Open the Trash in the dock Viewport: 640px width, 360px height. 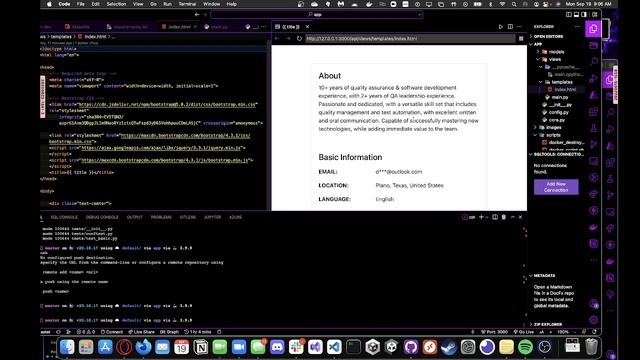(x=591, y=347)
